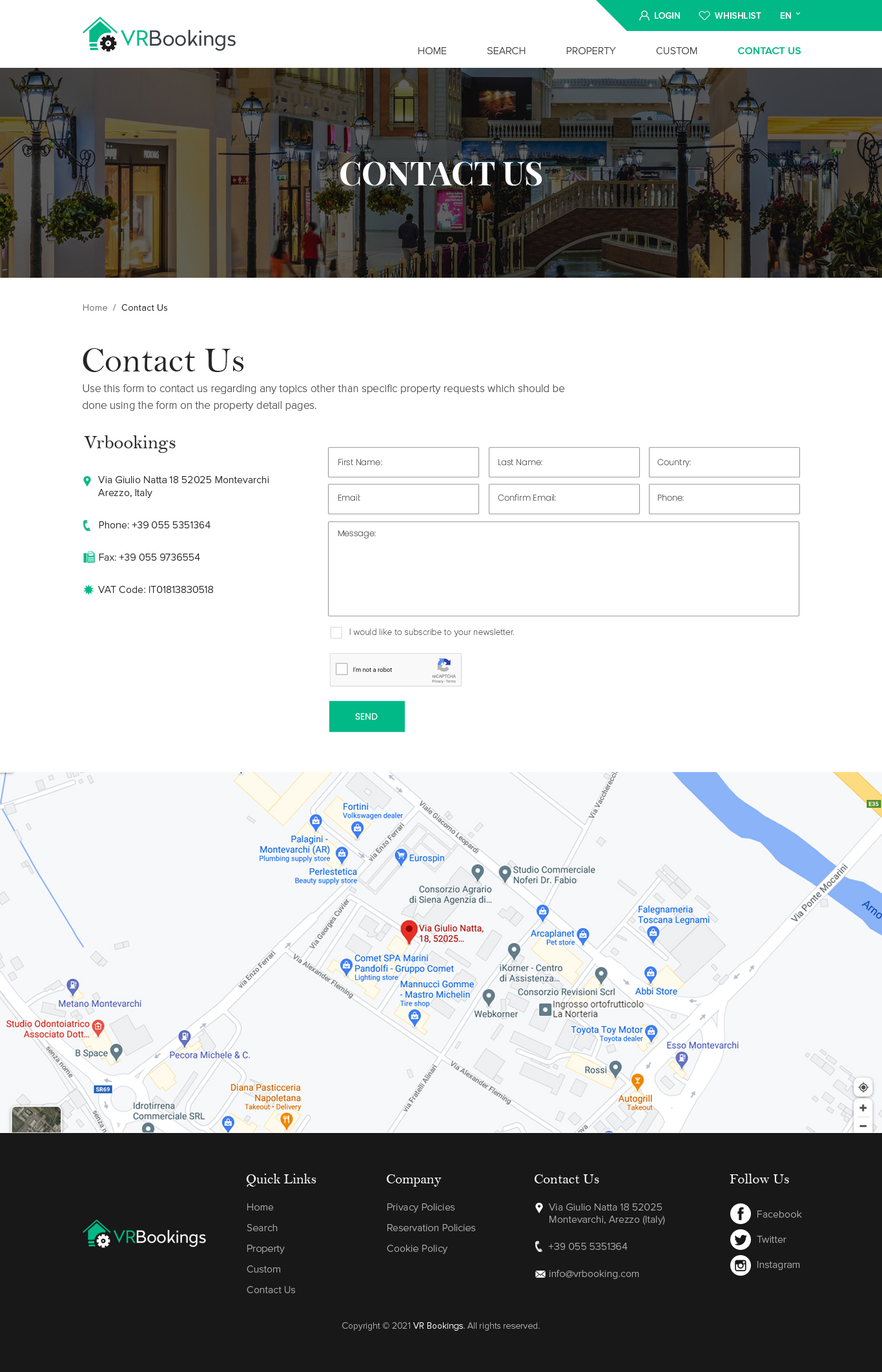882x1372 pixels.
Task: Open footer Contact Us quick link
Action: click(x=271, y=1290)
